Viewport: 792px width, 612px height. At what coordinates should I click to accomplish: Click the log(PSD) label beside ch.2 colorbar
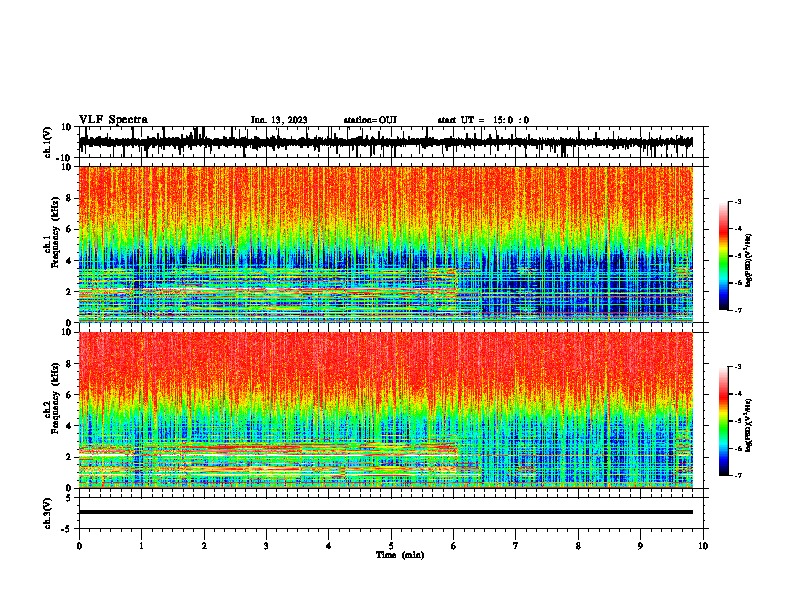click(x=748, y=425)
